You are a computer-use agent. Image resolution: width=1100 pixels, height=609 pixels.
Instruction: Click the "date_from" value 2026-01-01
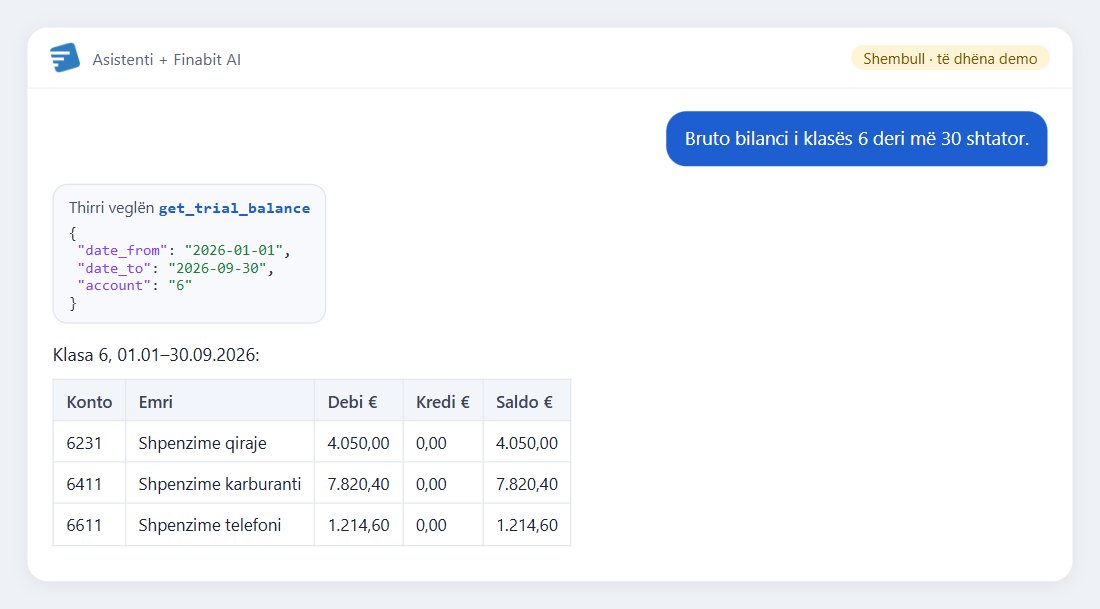[x=234, y=250]
